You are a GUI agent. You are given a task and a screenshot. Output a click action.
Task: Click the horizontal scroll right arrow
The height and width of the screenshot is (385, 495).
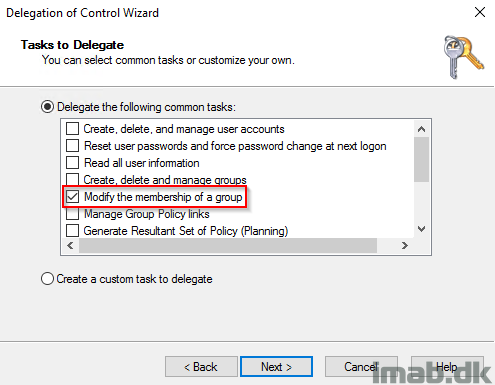405,246
